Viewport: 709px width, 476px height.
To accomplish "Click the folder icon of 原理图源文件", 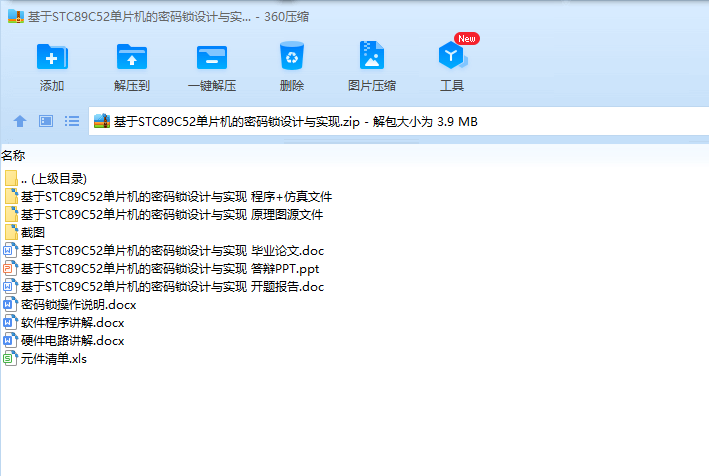I will point(11,215).
